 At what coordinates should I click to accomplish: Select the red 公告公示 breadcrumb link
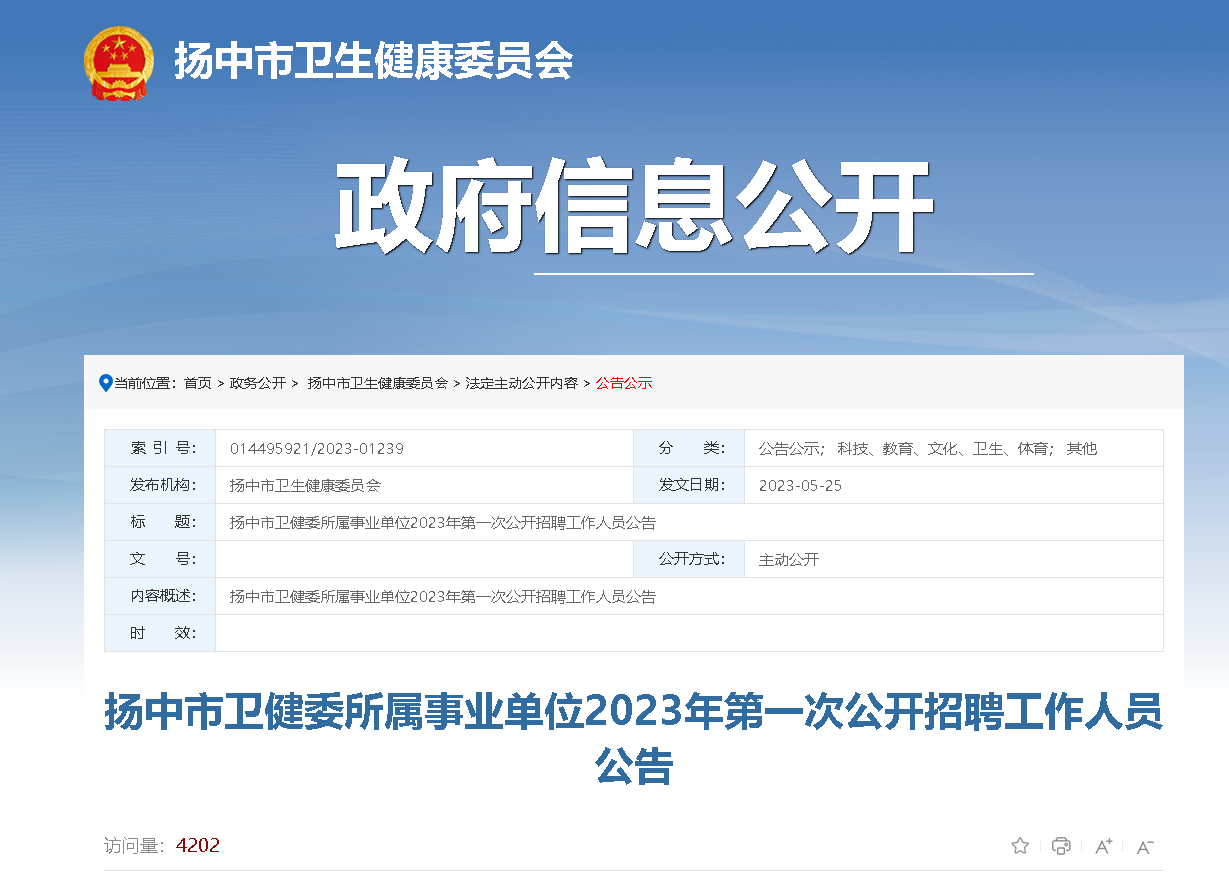pyautogui.click(x=624, y=383)
